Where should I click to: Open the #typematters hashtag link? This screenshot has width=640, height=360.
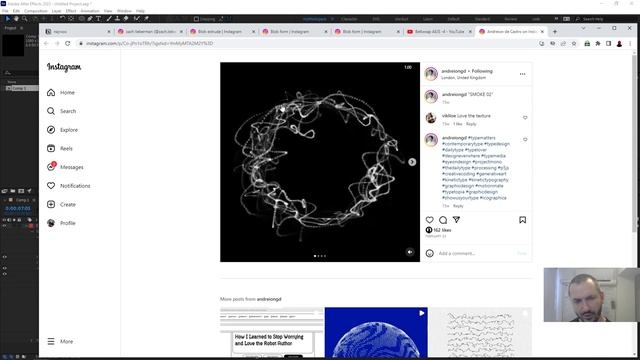pyautogui.click(x=482, y=138)
